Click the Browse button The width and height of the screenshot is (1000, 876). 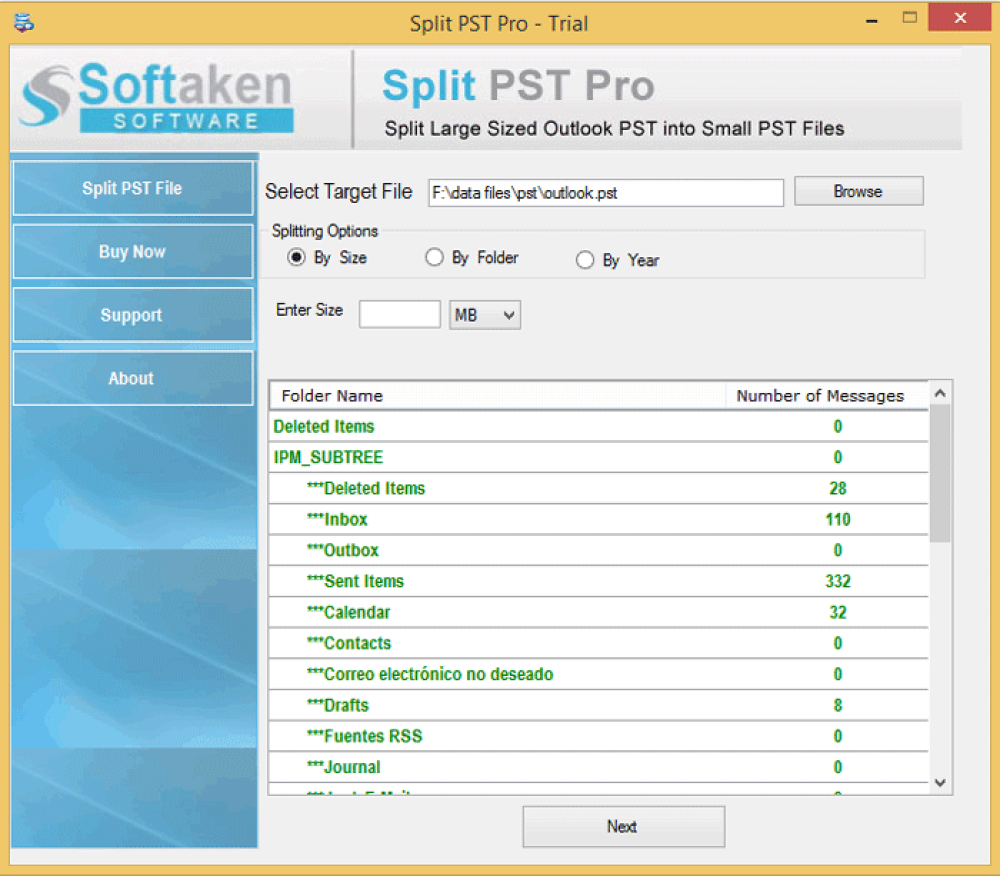pyautogui.click(x=858, y=191)
